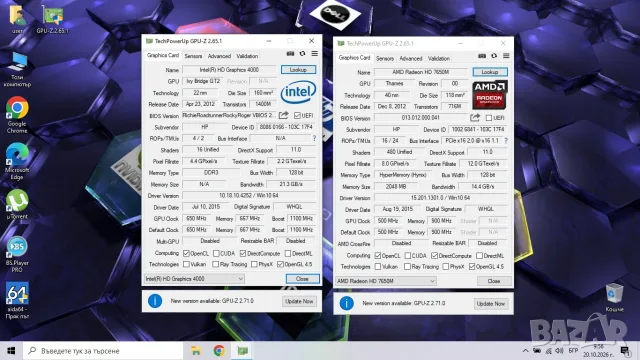
Task: Open Chrome from taskbar
Action: [x=219, y=351]
